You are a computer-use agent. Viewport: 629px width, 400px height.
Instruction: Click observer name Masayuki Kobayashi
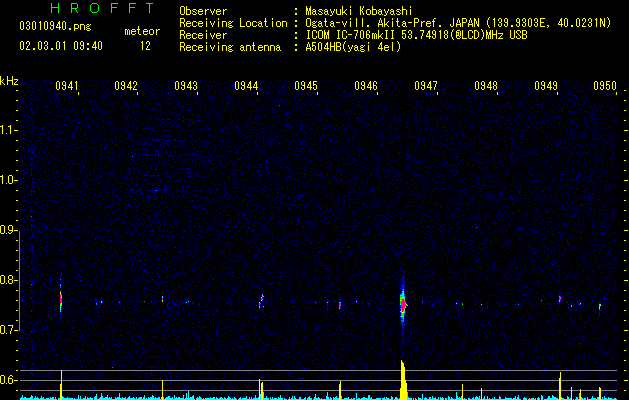tap(359, 11)
